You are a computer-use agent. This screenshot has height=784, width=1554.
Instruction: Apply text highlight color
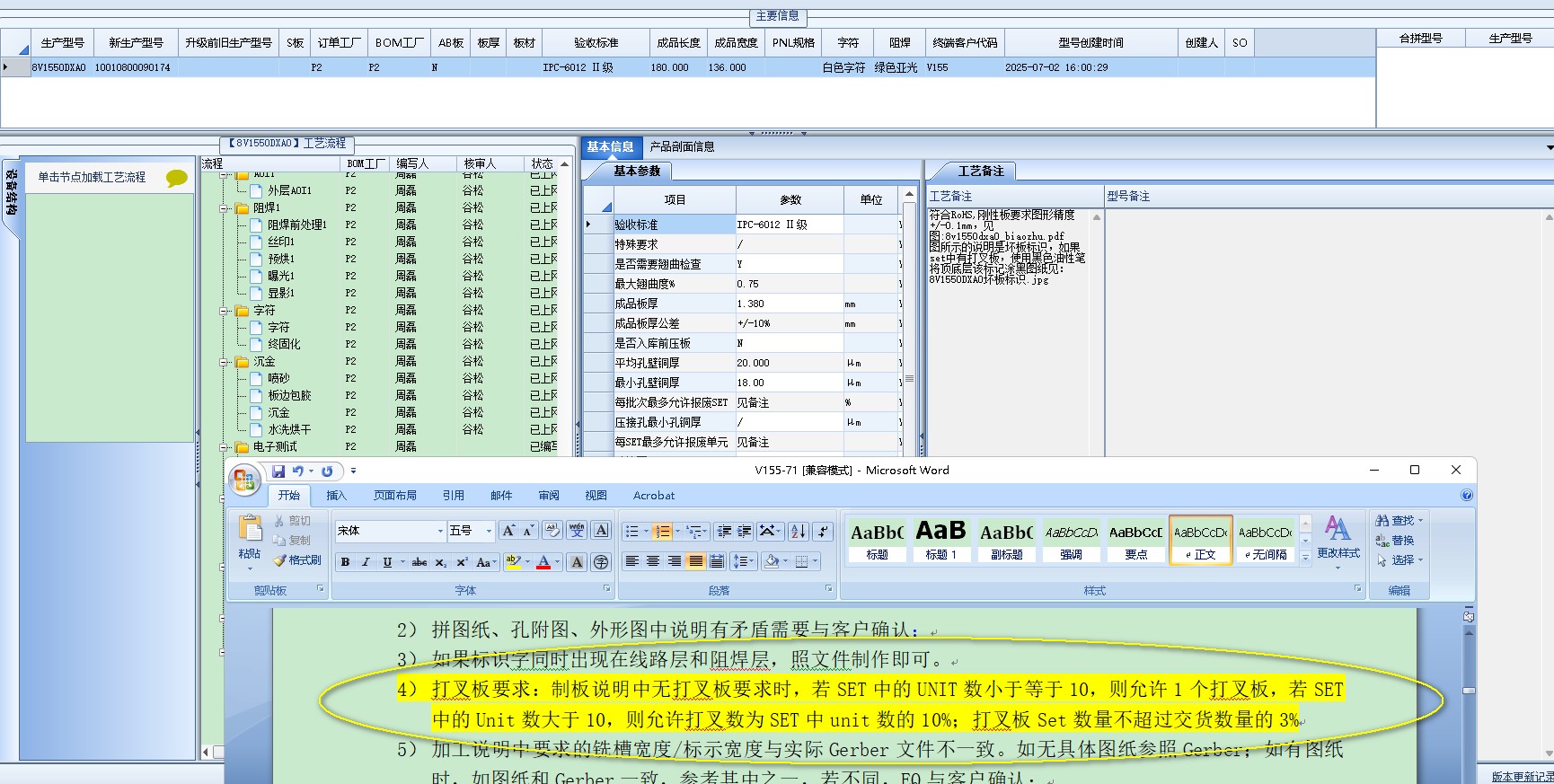point(513,562)
